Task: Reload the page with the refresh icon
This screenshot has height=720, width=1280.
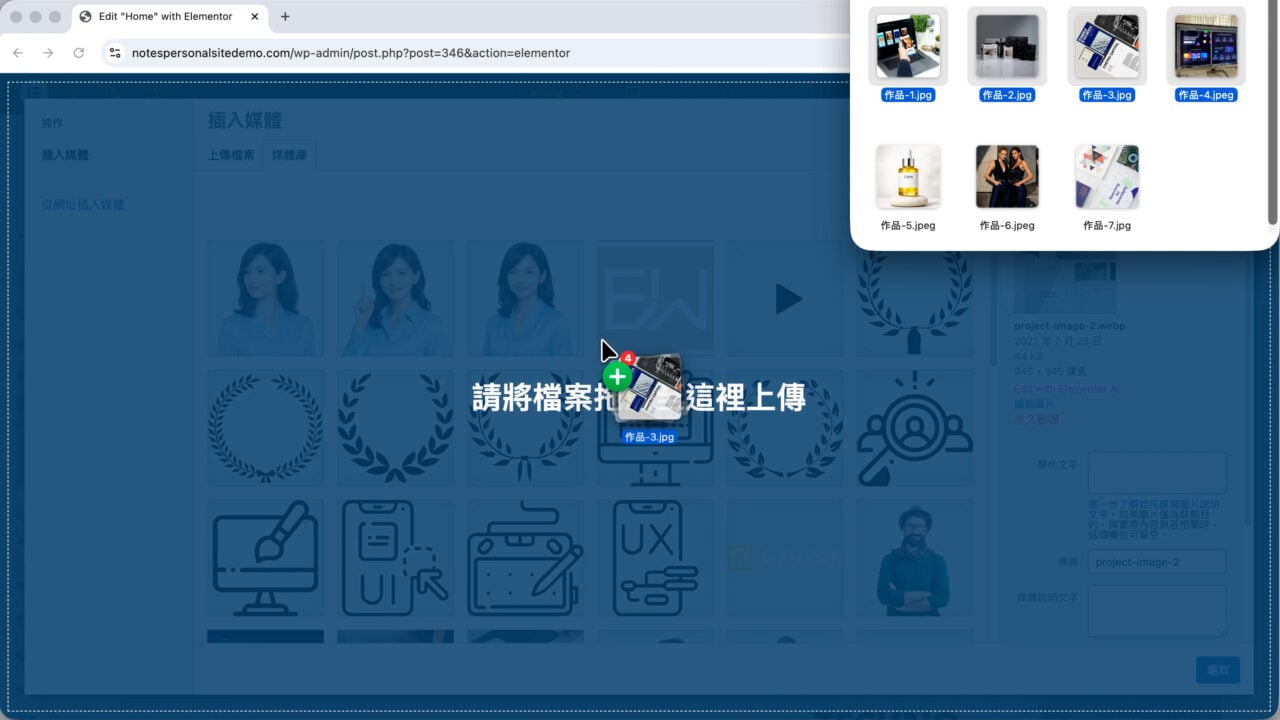Action: (x=79, y=53)
